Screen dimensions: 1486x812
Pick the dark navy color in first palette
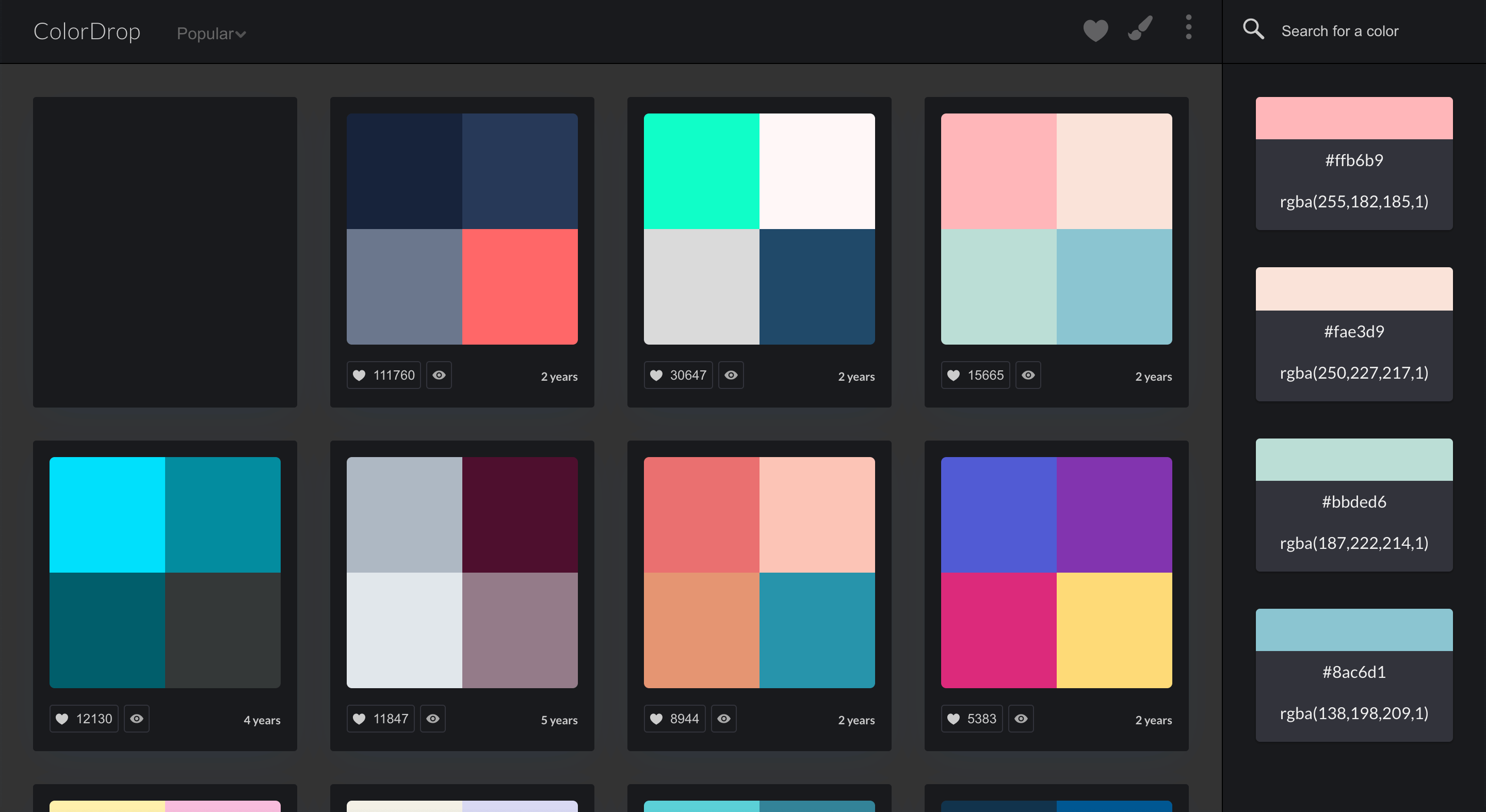[405, 171]
